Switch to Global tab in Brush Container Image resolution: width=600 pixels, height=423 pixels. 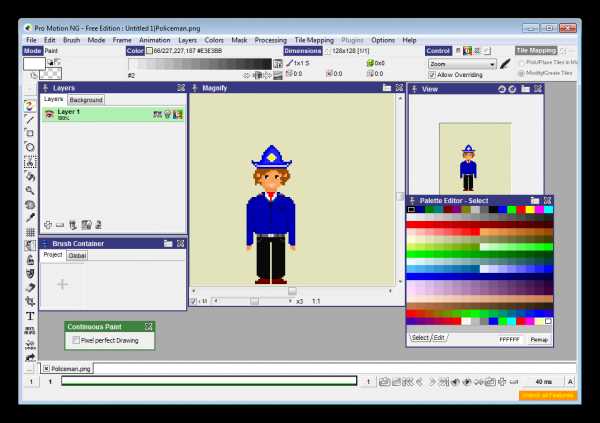pyautogui.click(x=77, y=256)
